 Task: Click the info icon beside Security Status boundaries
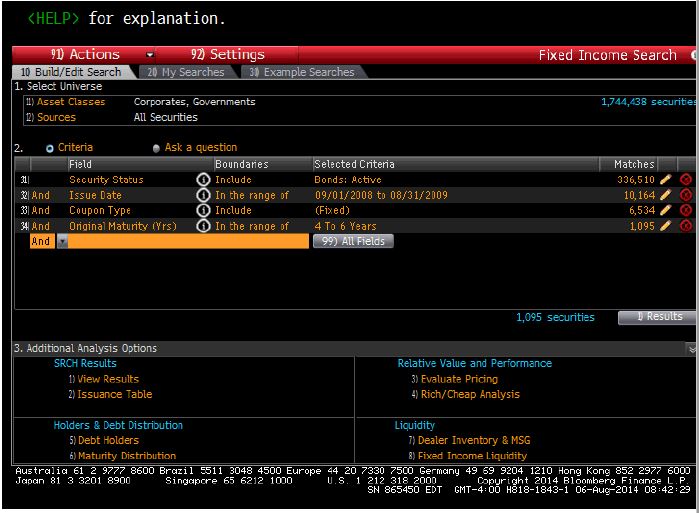(x=204, y=180)
